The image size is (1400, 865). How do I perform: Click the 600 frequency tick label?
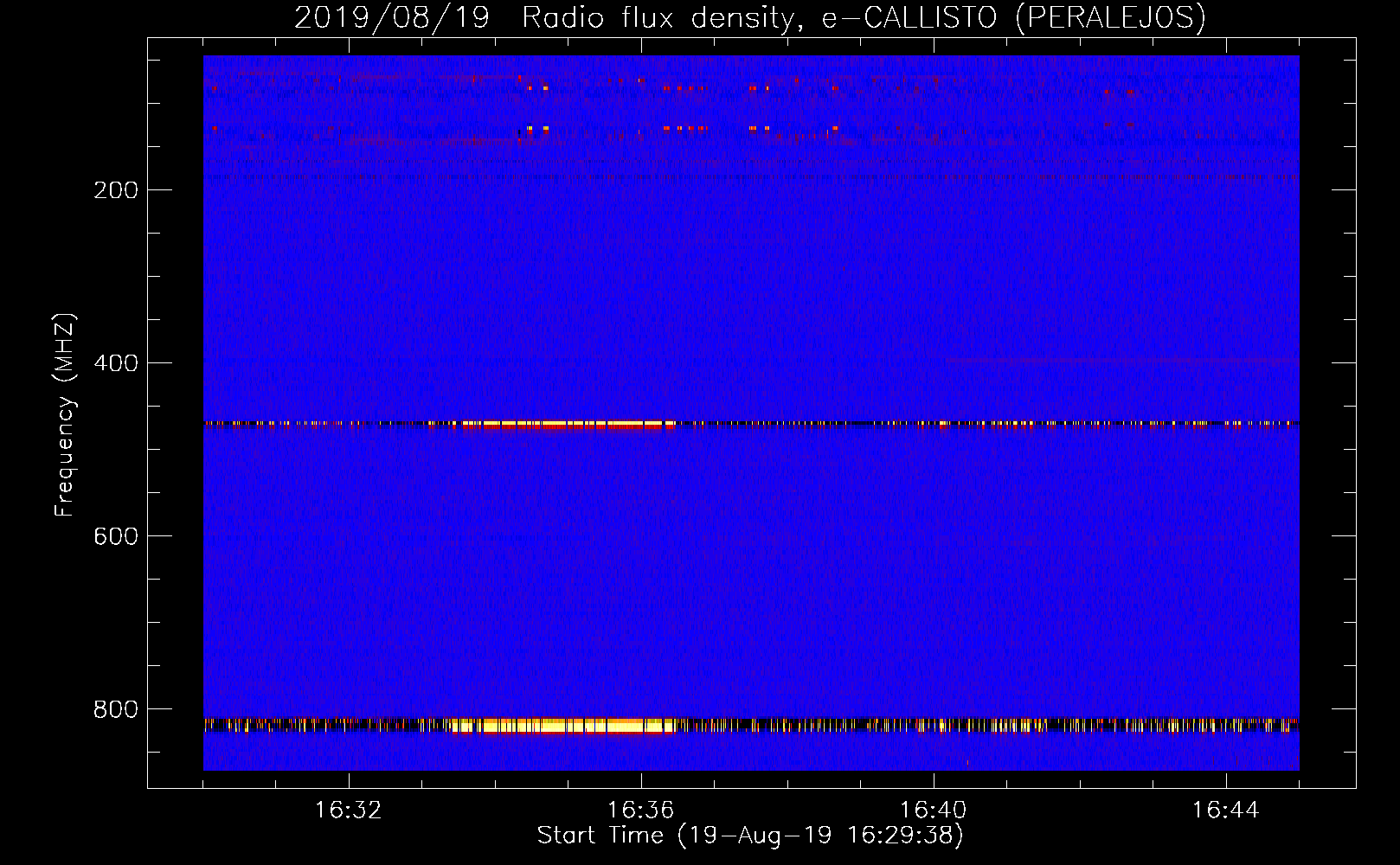click(x=116, y=536)
